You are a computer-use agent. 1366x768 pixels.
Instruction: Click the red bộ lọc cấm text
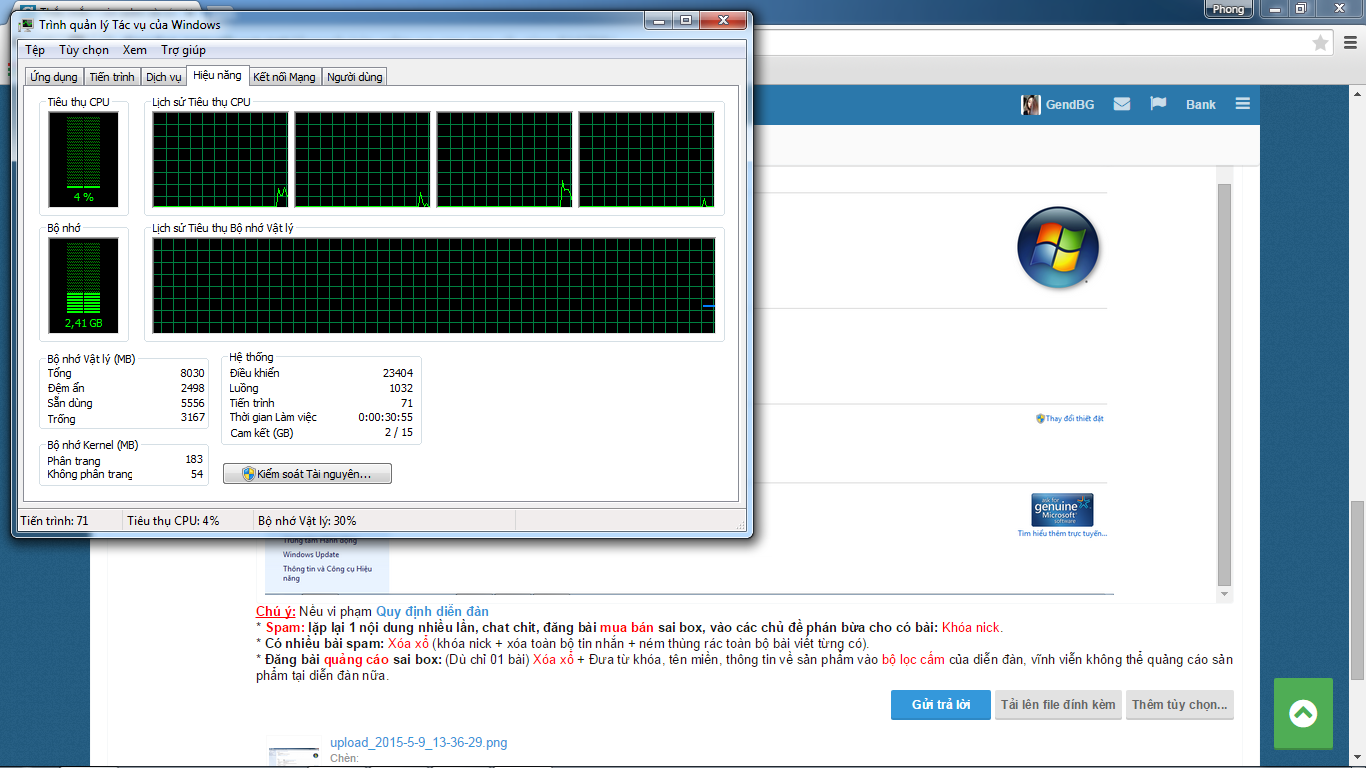pyautogui.click(x=912, y=660)
